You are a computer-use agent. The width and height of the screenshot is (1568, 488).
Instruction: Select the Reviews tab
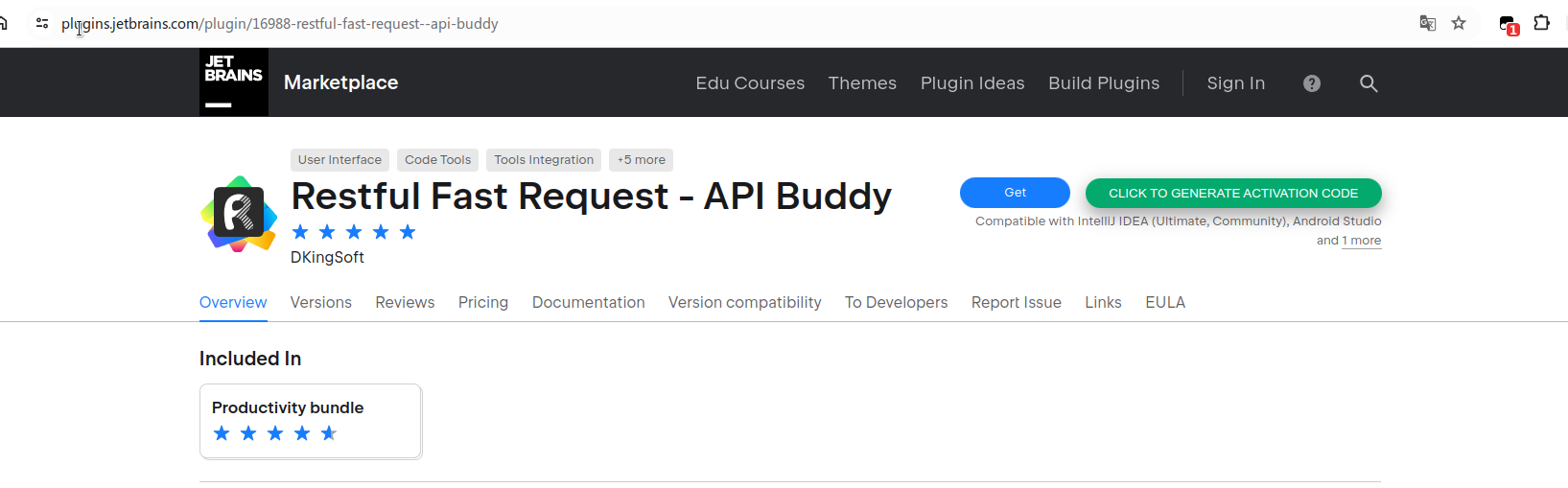click(405, 302)
